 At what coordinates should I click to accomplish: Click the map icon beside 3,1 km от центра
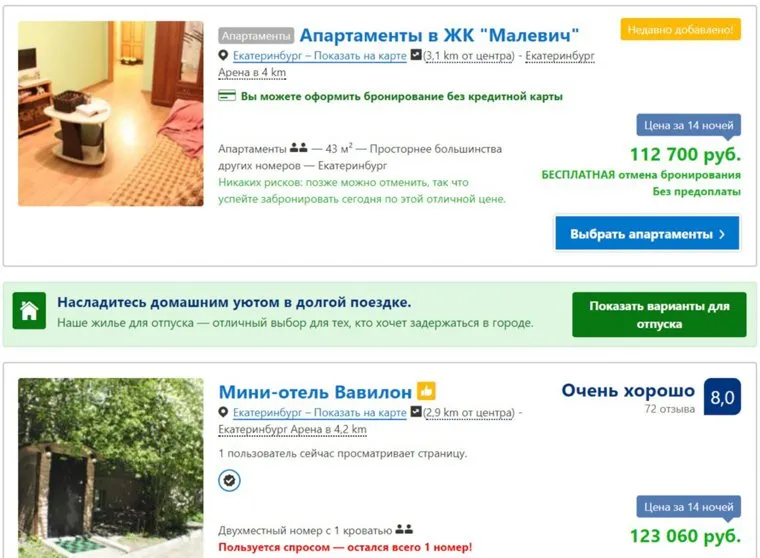pyautogui.click(x=416, y=55)
